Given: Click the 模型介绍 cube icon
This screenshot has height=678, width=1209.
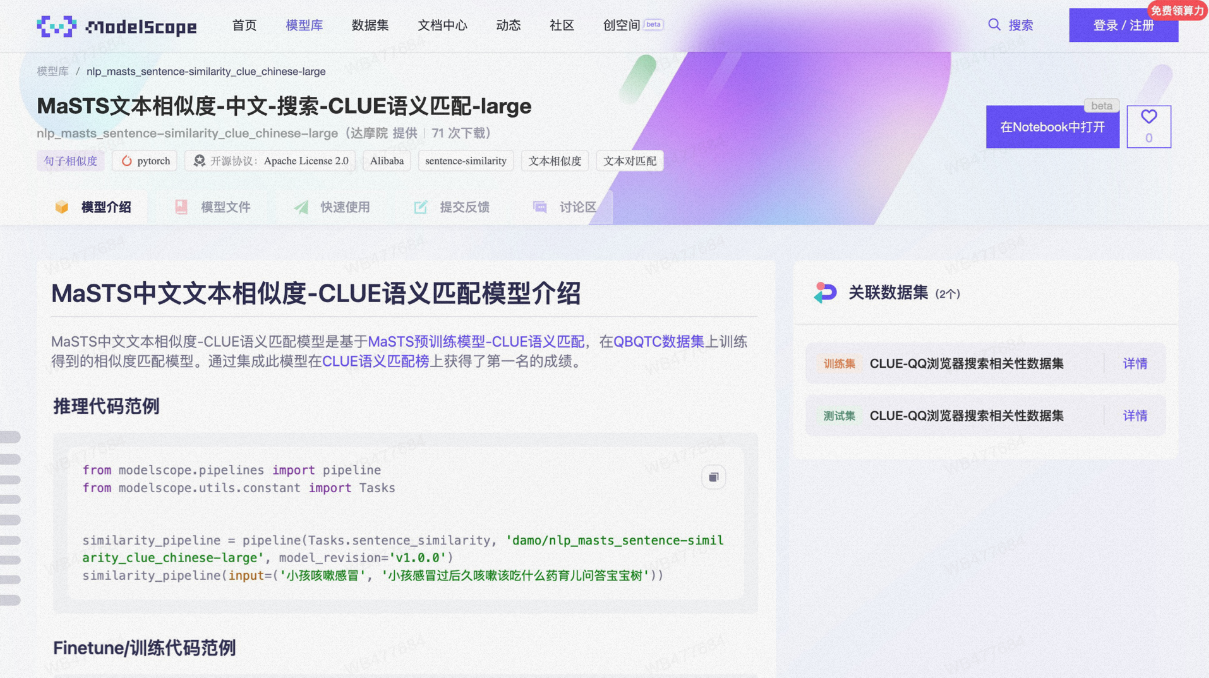Looking at the screenshot, I should [62, 207].
